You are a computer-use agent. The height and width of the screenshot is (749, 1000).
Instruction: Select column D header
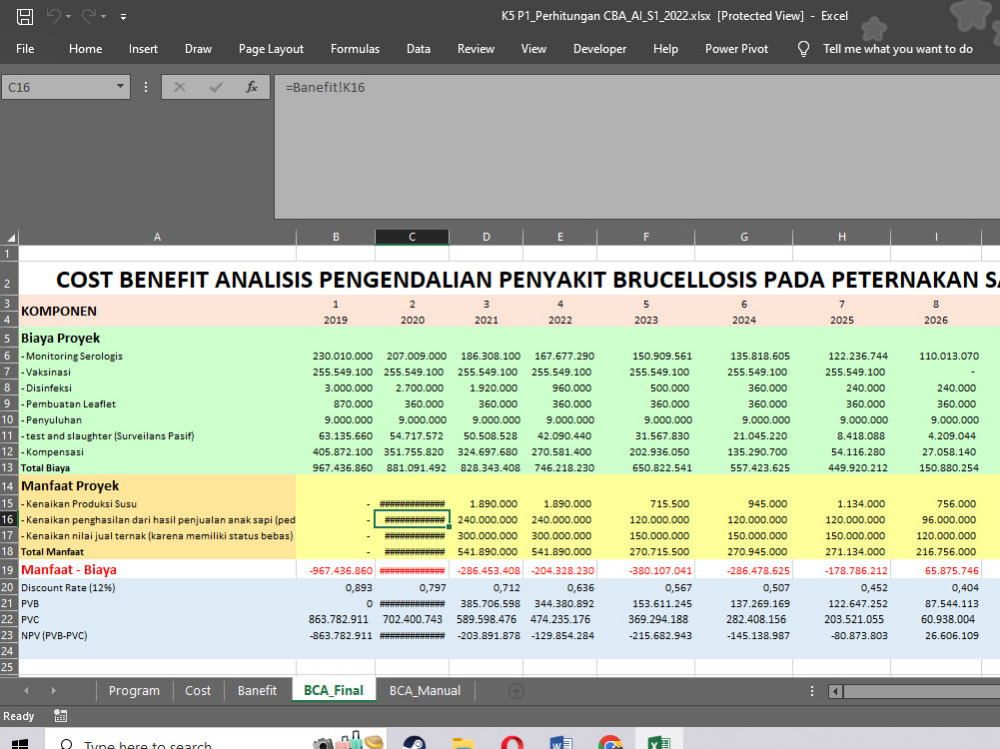tap(486, 237)
